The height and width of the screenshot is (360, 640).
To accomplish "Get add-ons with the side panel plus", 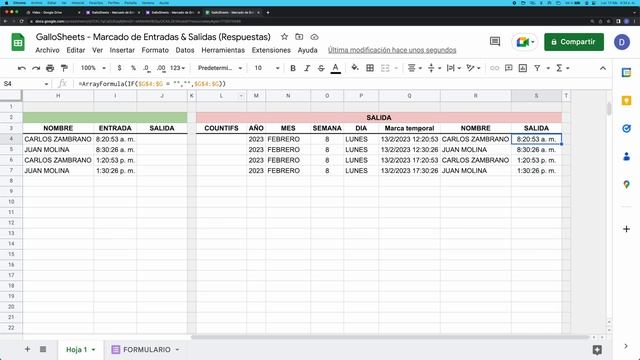I will coord(626,229).
